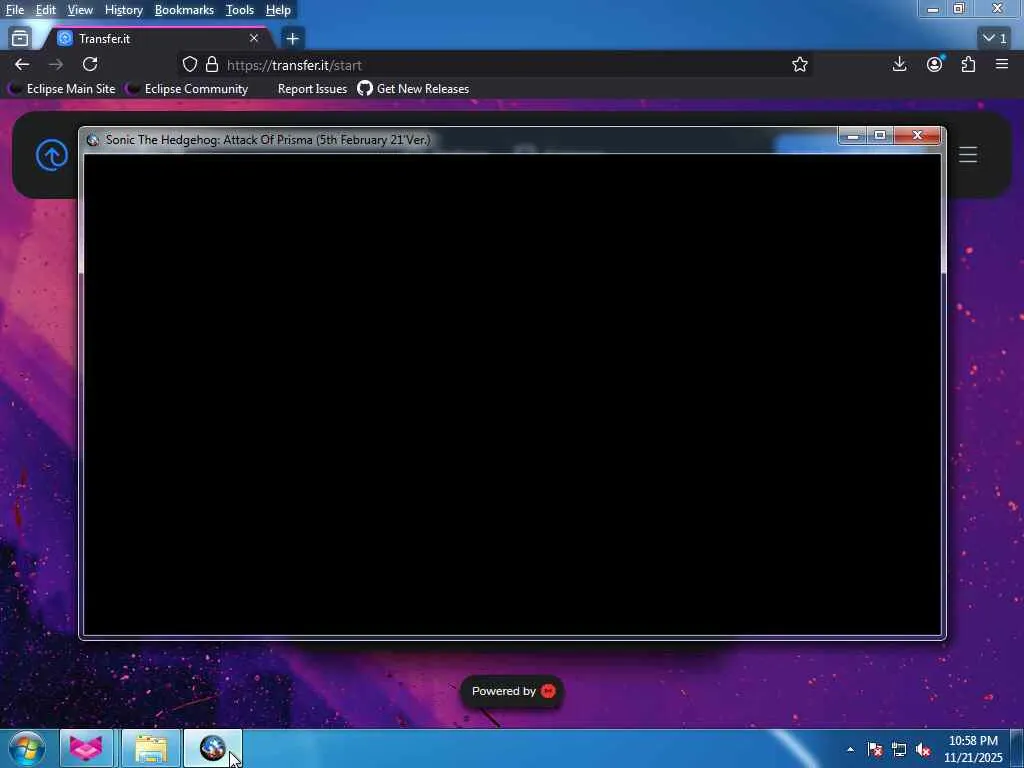Open the Action Center flag icon
This screenshot has width=1024, height=768.
pos(875,750)
